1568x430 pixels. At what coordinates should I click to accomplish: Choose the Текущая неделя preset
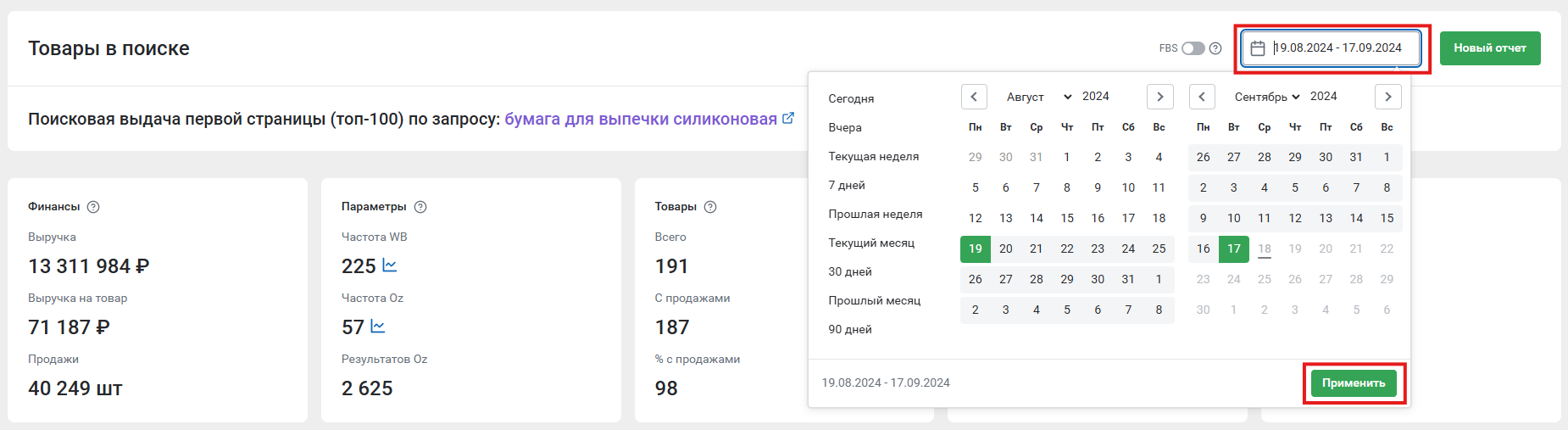873,156
